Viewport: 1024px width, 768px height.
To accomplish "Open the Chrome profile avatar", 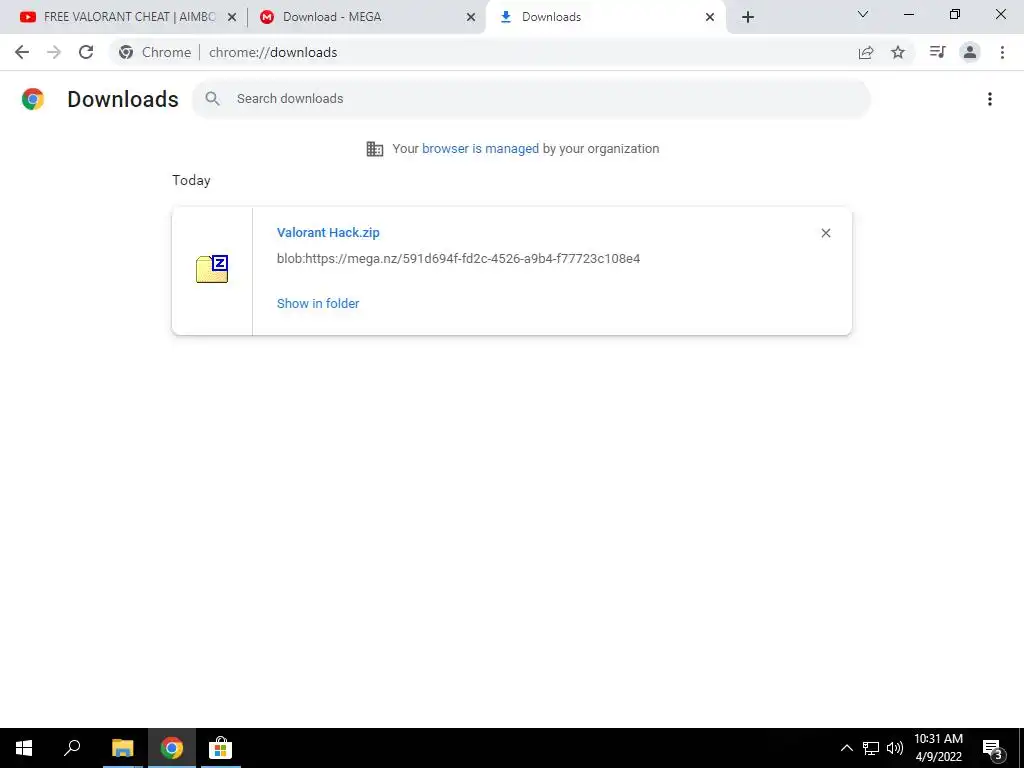I will point(970,52).
